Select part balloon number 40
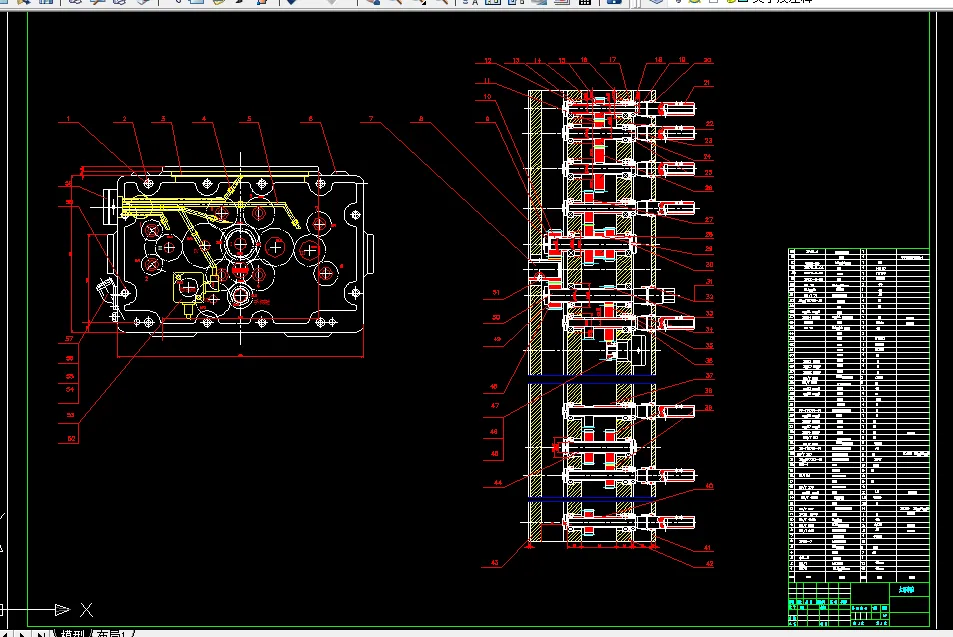The height and width of the screenshot is (637, 953). tap(709, 486)
